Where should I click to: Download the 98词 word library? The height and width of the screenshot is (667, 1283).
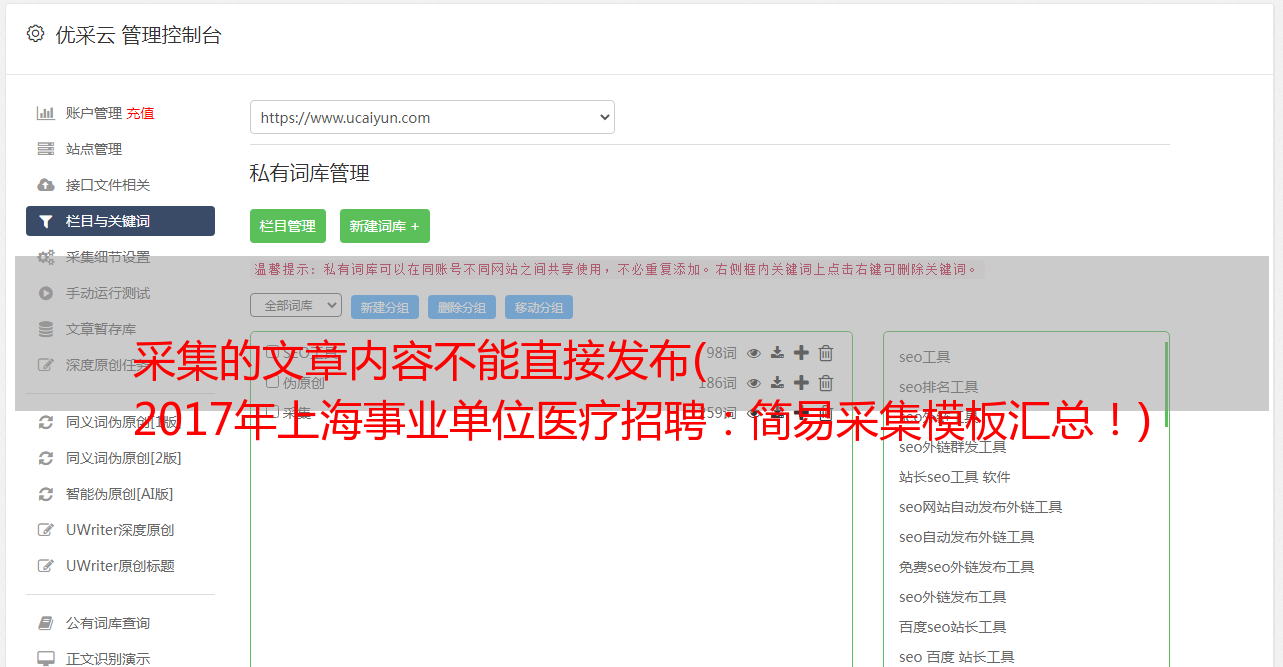click(777, 352)
